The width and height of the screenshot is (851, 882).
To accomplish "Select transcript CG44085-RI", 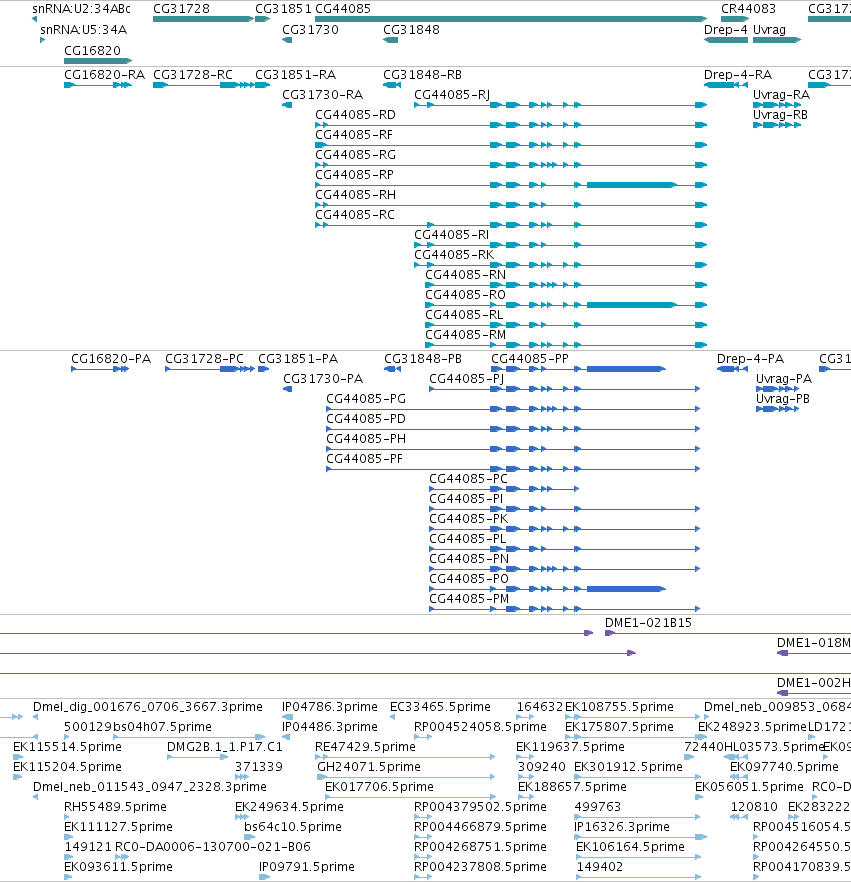I will coord(560,245).
